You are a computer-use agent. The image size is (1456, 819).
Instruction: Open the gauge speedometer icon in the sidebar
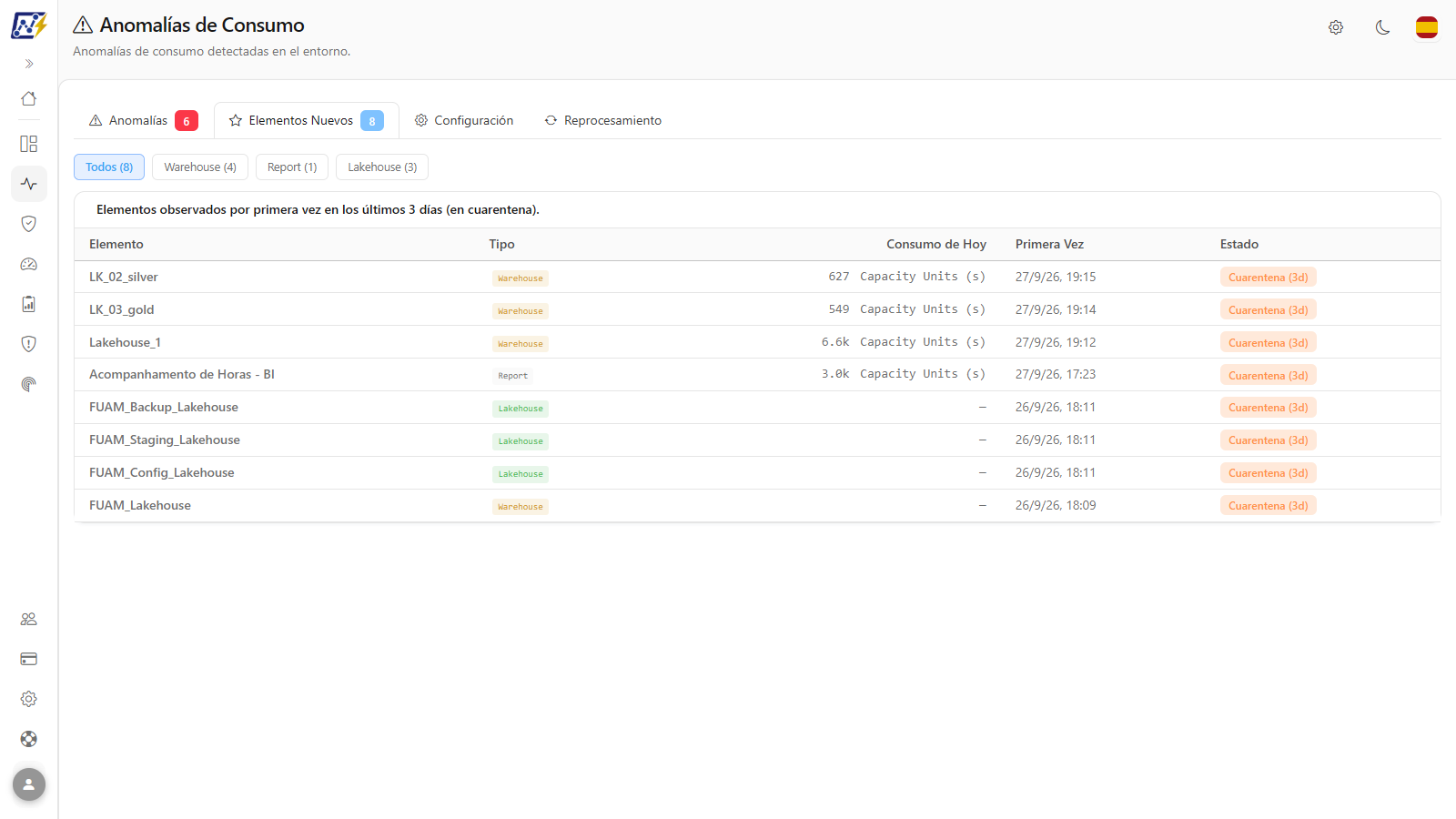(29, 264)
